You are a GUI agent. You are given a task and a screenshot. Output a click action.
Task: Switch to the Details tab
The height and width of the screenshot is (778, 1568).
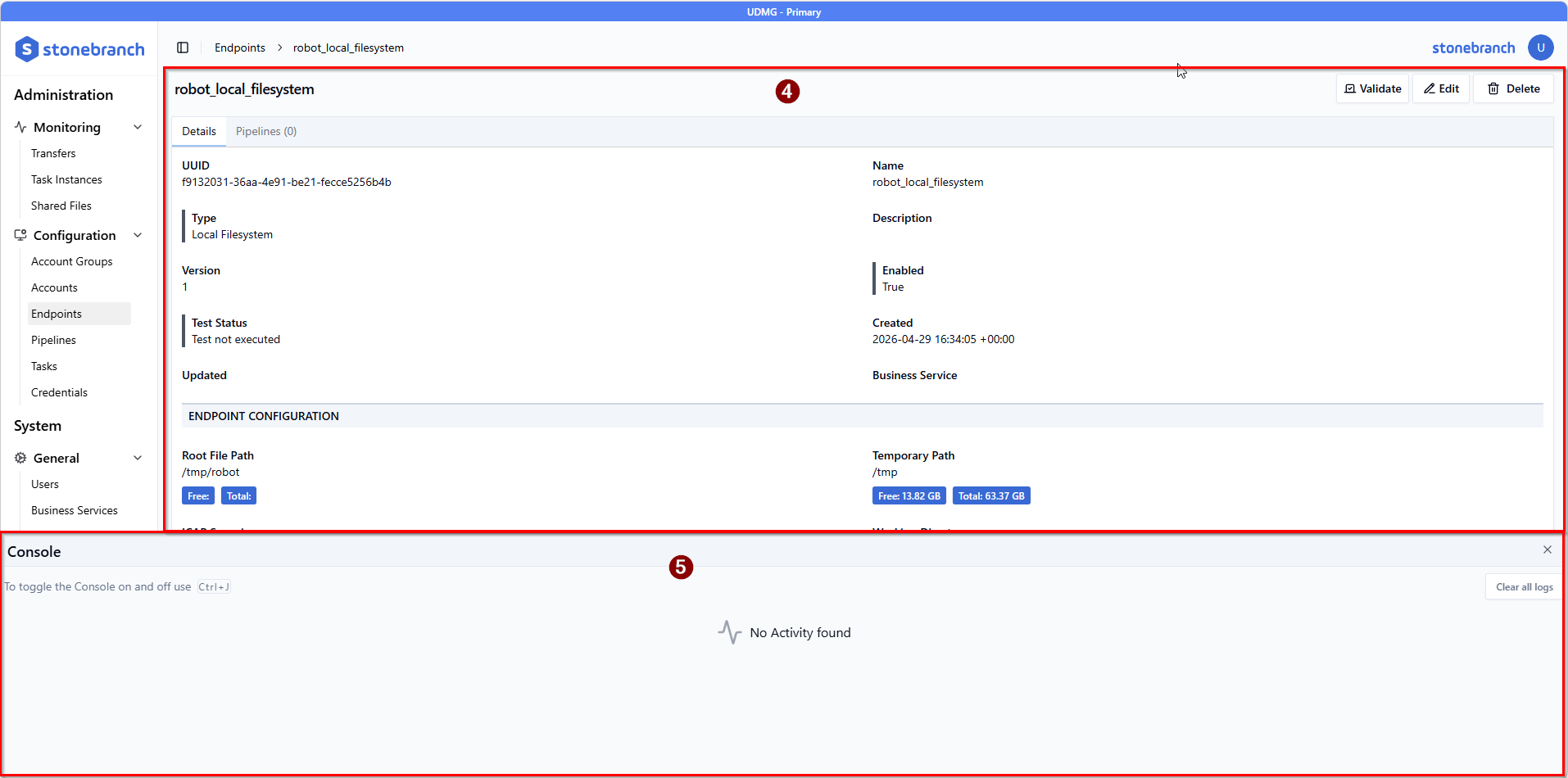click(x=199, y=131)
